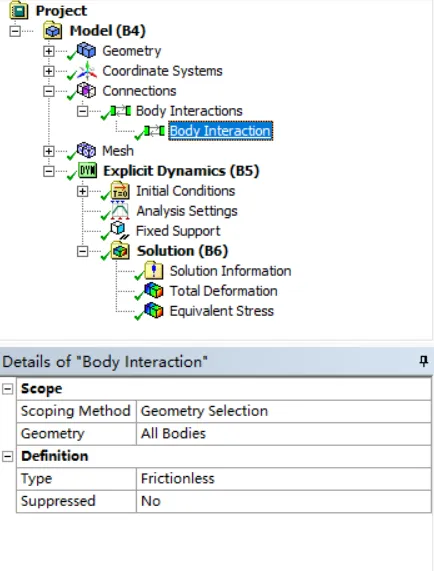Click the Fixed Support icon
This screenshot has height=571, width=434.
point(119,231)
